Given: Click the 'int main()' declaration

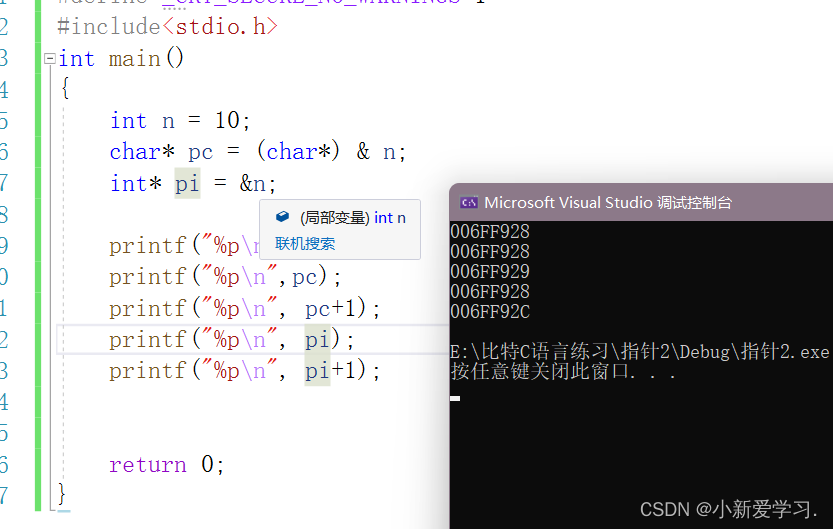Looking at the screenshot, I should point(121,58).
